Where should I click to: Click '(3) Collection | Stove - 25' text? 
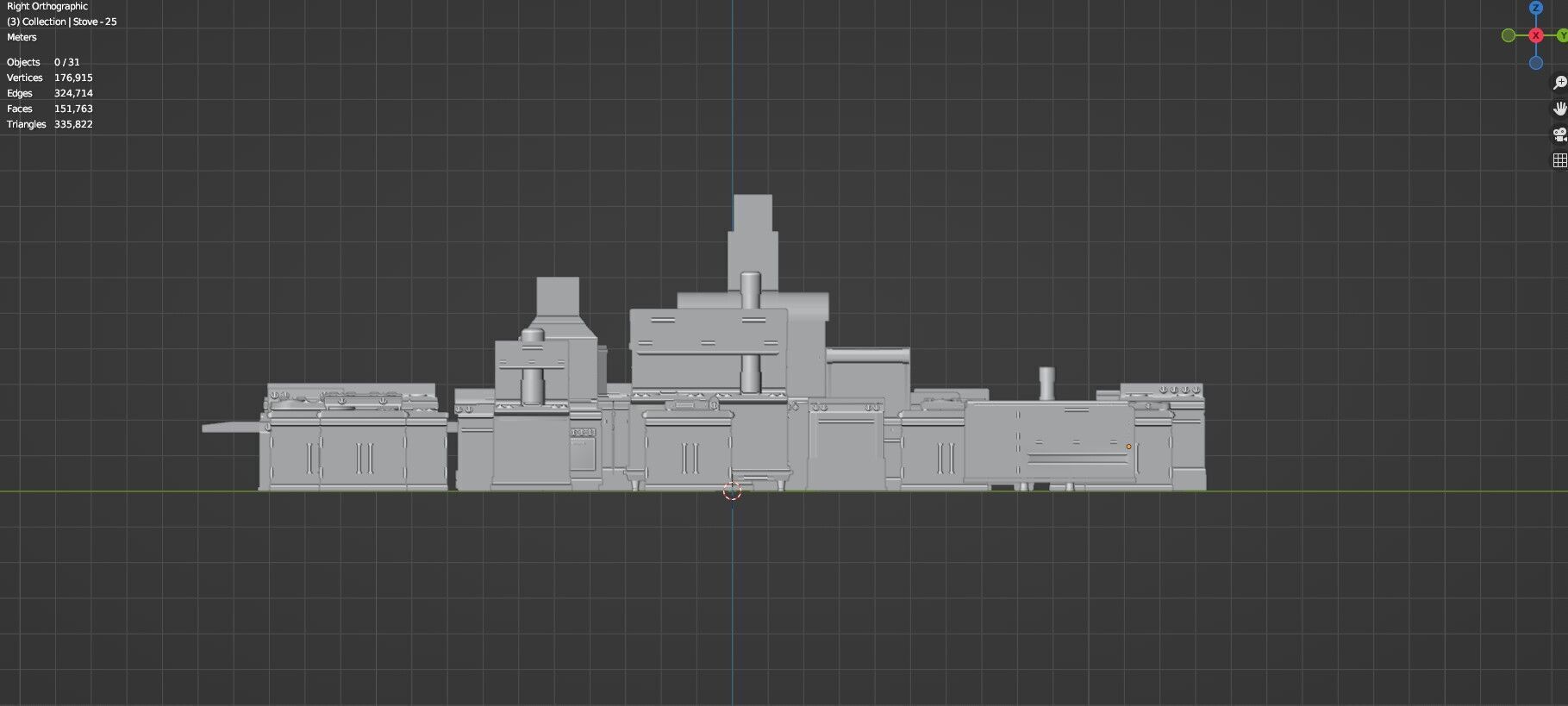(x=62, y=22)
